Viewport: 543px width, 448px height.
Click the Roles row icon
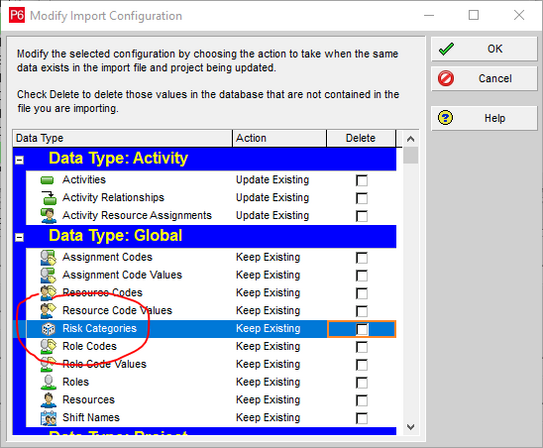point(48,382)
